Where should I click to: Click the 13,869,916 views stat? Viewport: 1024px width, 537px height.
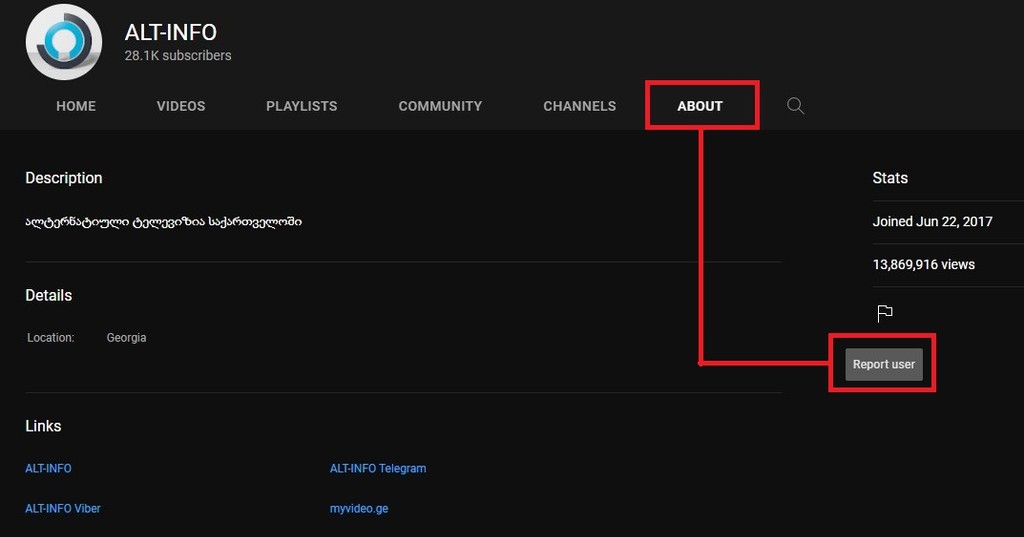(x=923, y=265)
